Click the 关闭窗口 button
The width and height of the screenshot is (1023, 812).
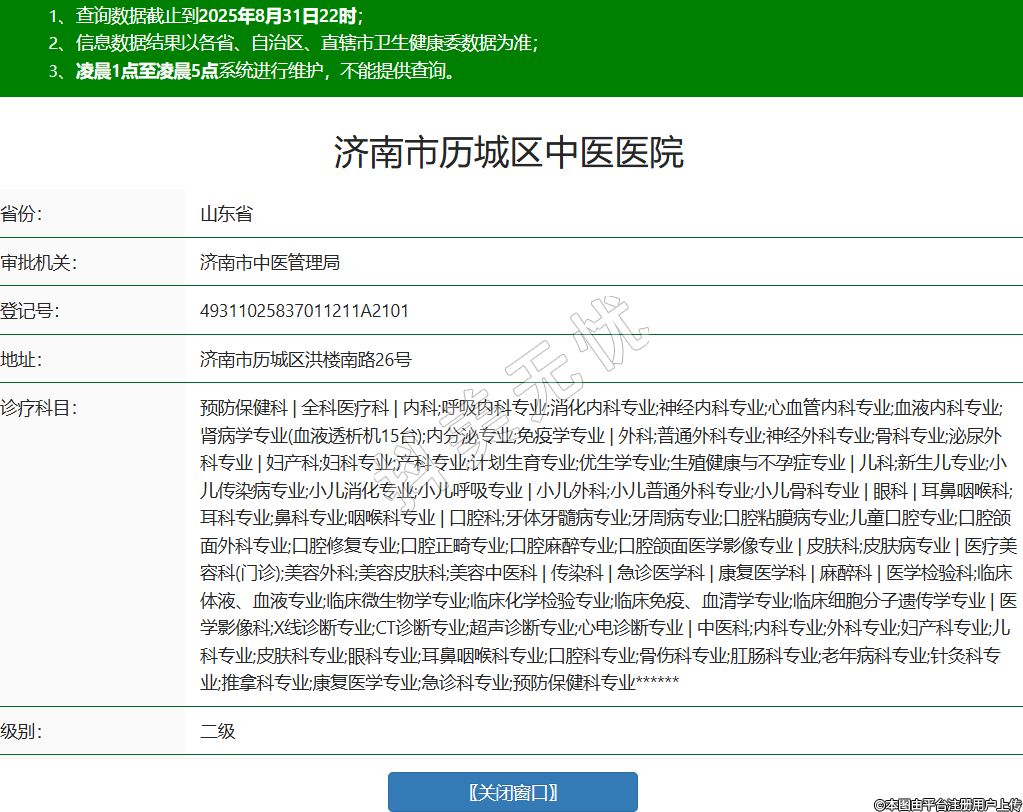(512, 792)
